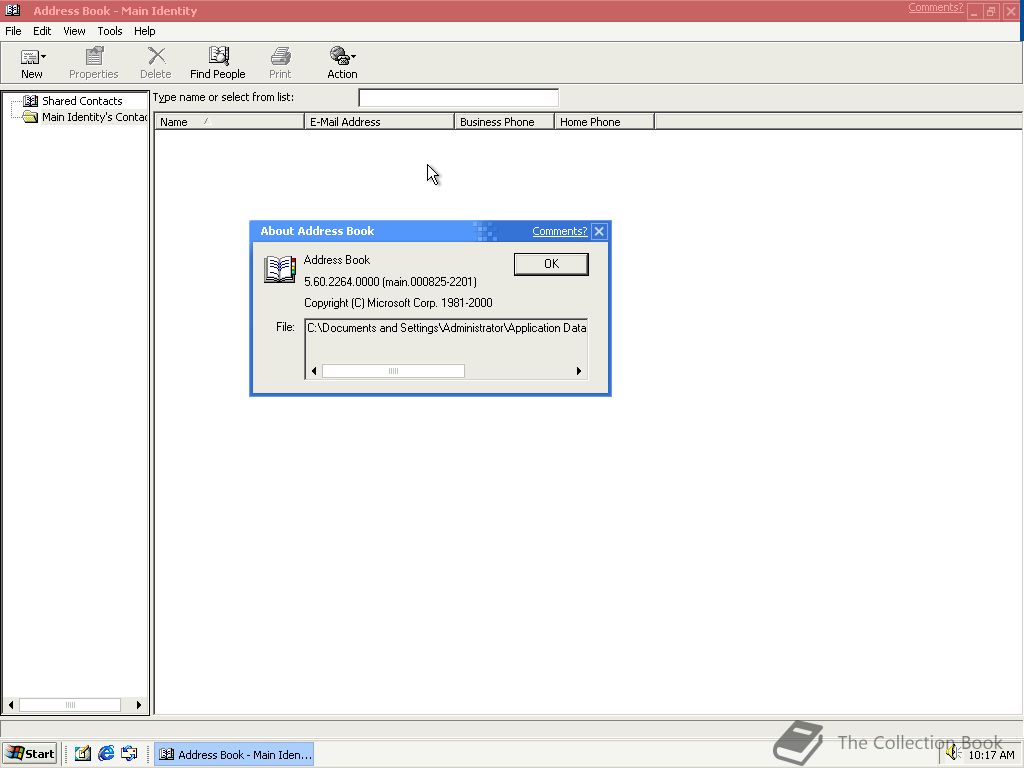Screen dimensions: 1024x768
Task: Open the Help menu
Action: coord(144,31)
